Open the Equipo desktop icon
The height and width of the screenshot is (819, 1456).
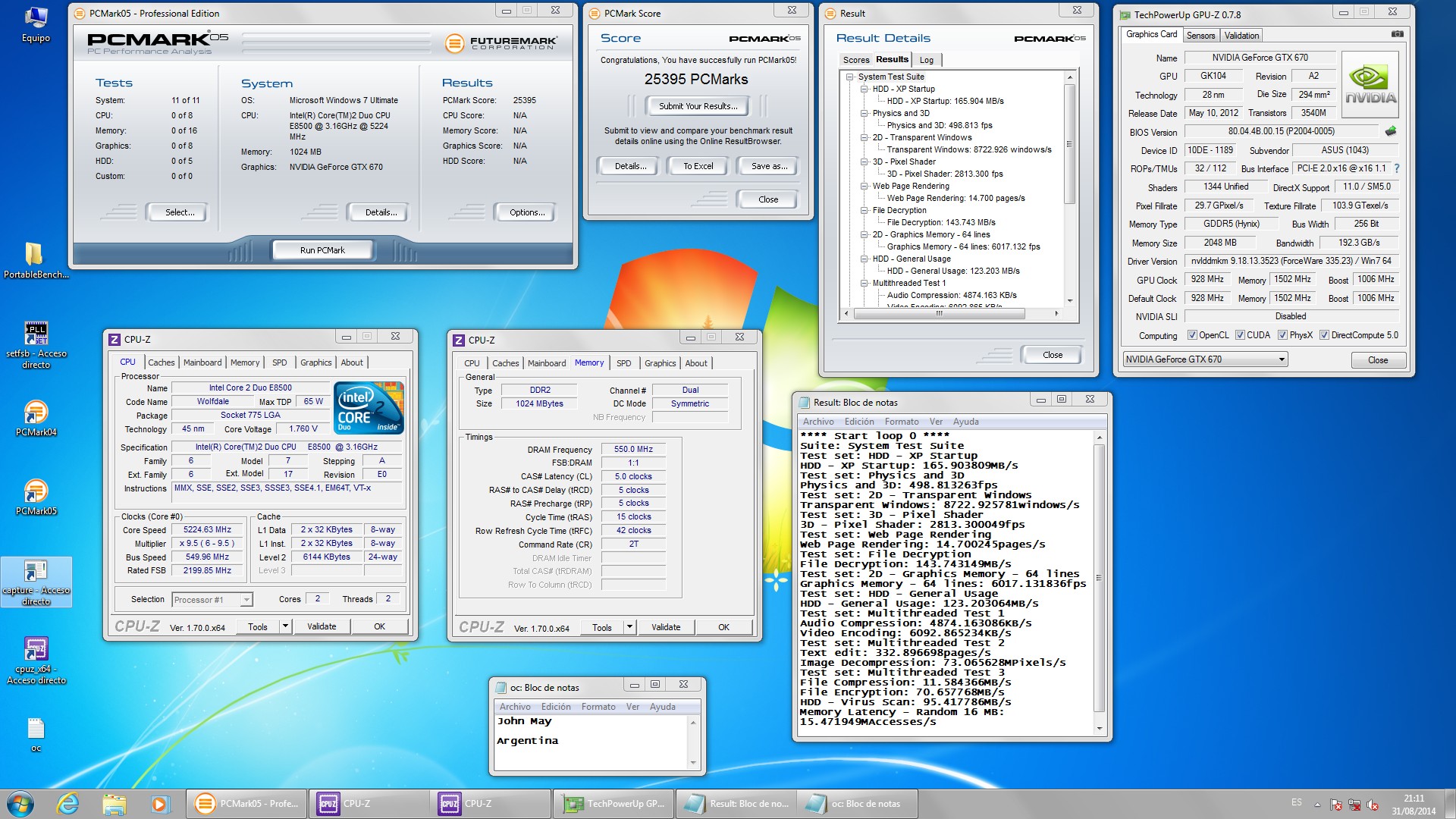pos(36,23)
